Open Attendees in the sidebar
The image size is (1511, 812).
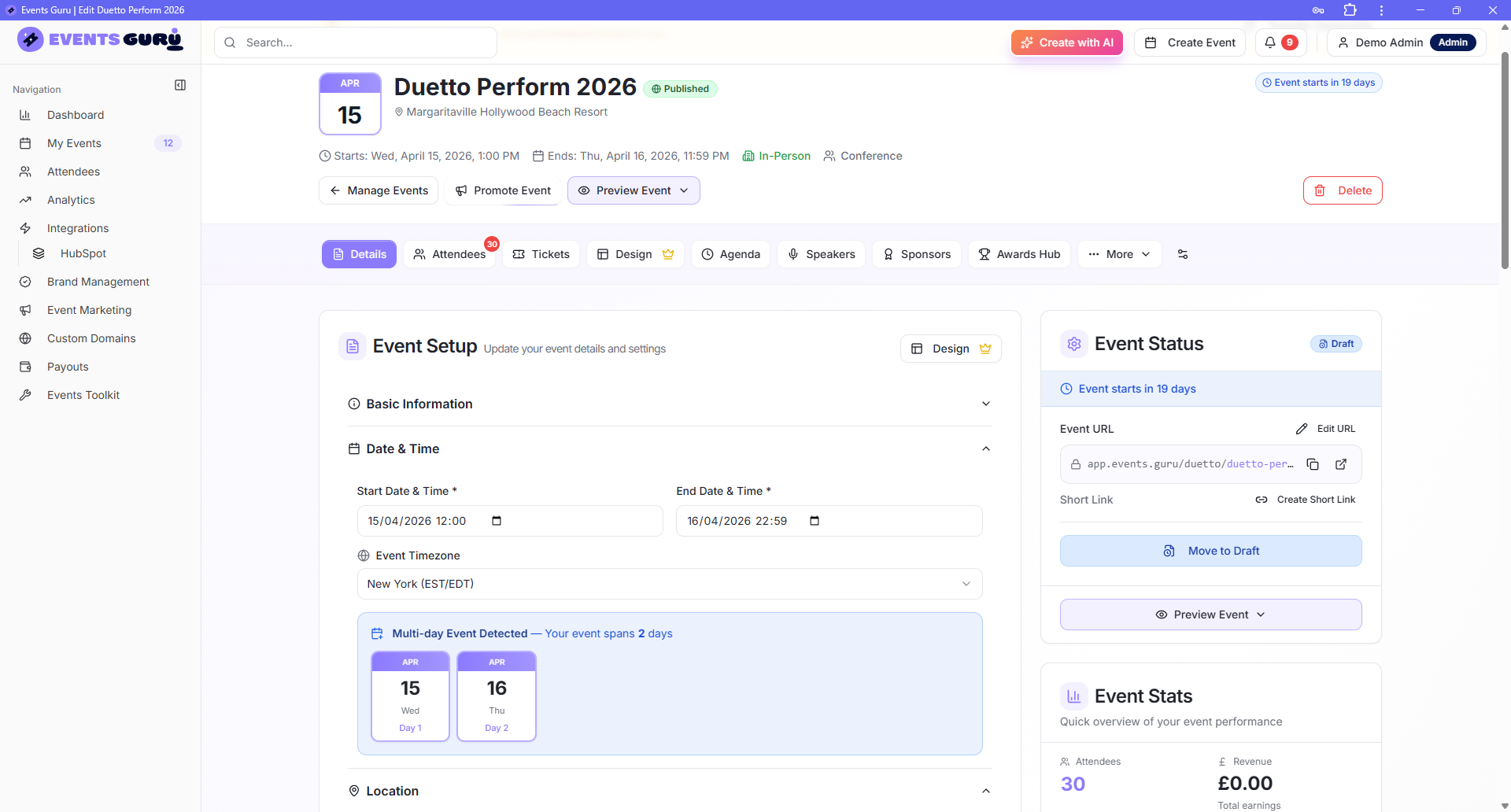pyautogui.click(x=101, y=172)
